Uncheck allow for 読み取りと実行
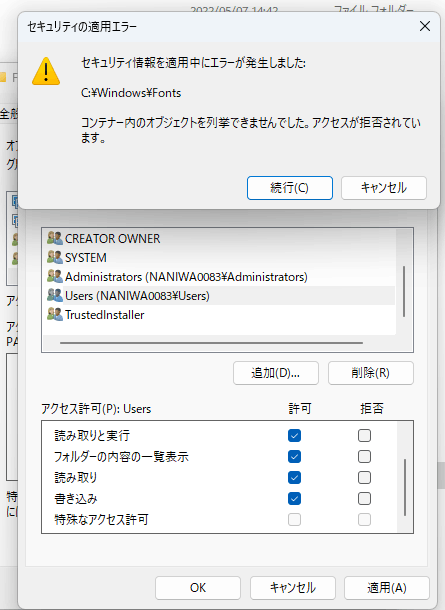 (x=294, y=435)
